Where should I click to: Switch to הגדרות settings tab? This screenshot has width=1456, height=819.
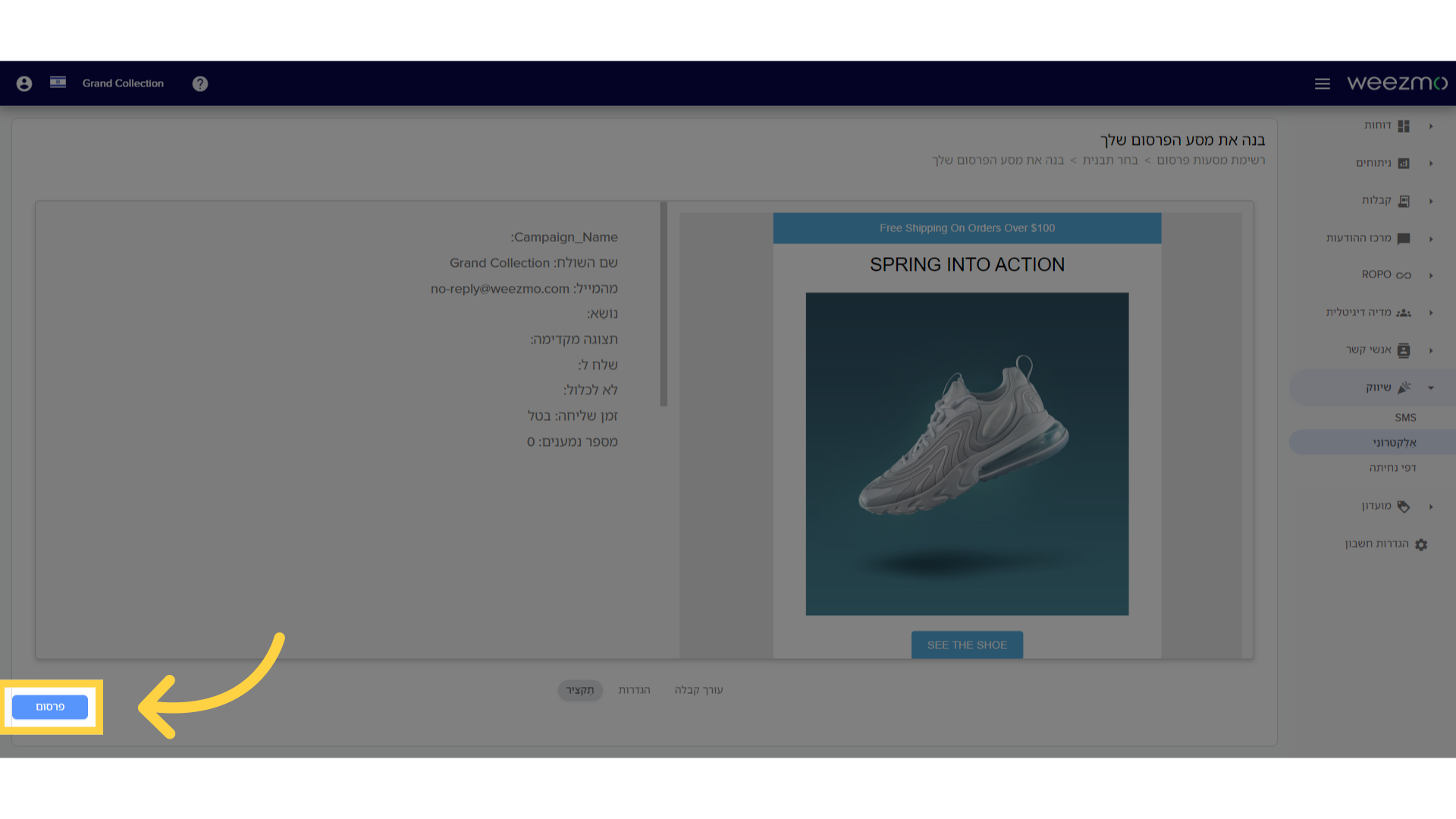634,690
